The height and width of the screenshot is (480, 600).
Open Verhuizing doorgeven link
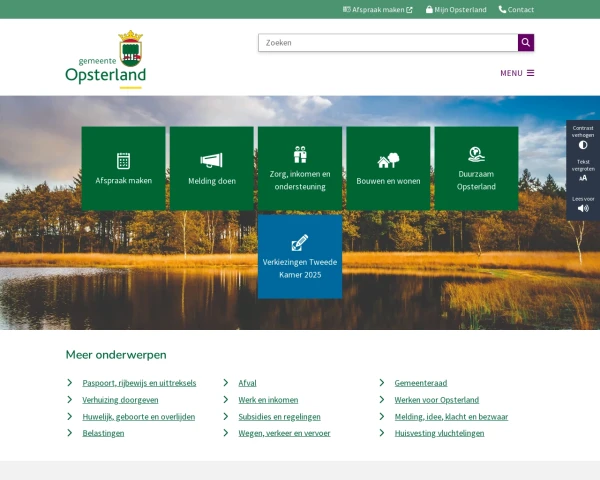(x=120, y=400)
